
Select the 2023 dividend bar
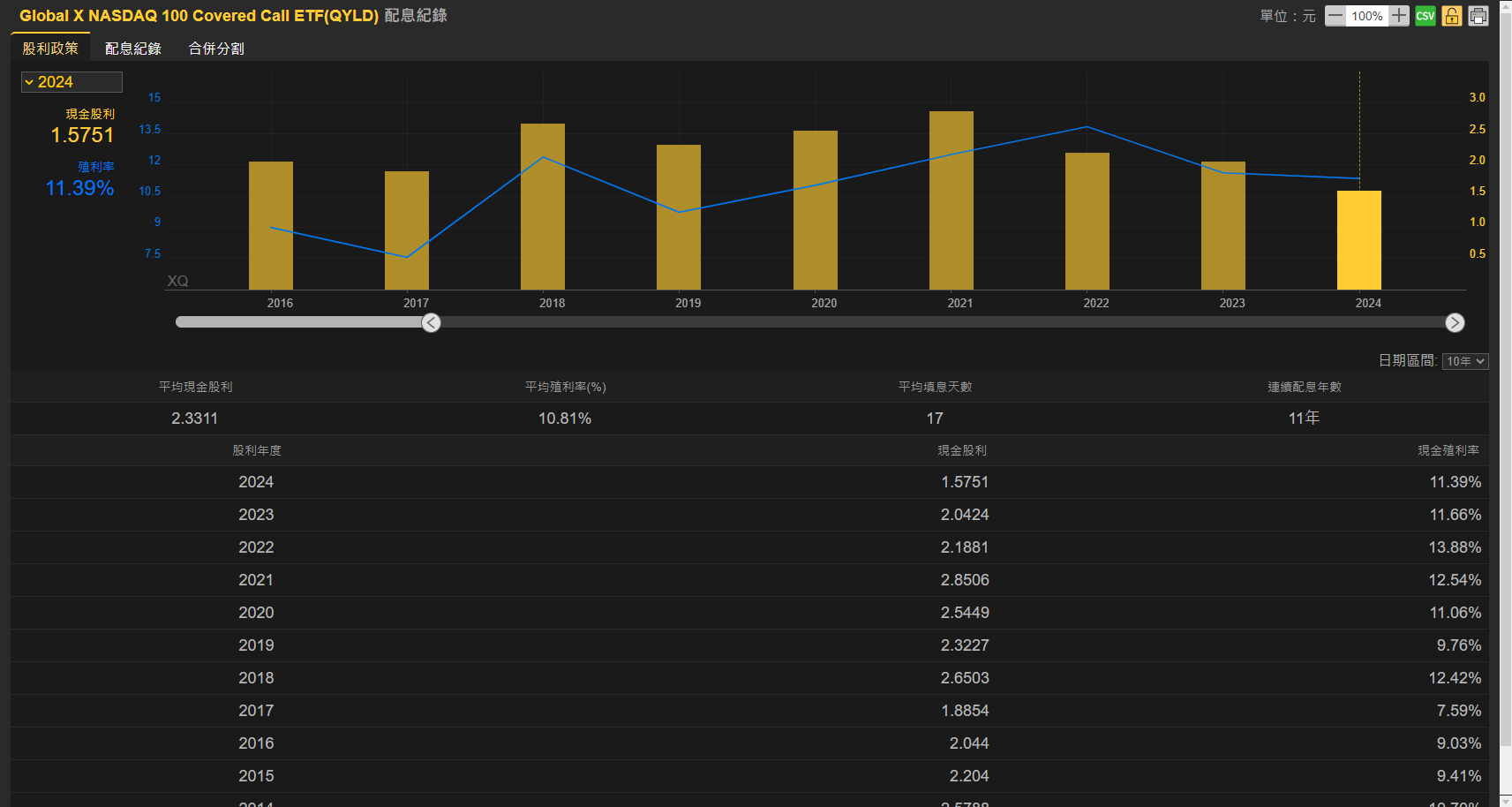1223,225
